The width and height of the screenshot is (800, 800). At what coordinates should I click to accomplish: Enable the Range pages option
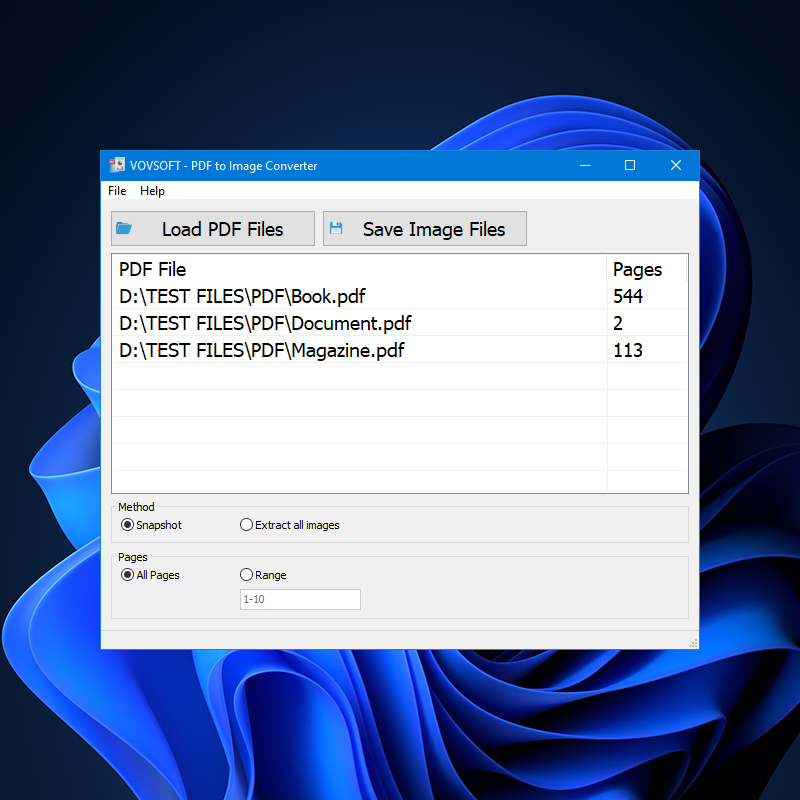(x=246, y=574)
